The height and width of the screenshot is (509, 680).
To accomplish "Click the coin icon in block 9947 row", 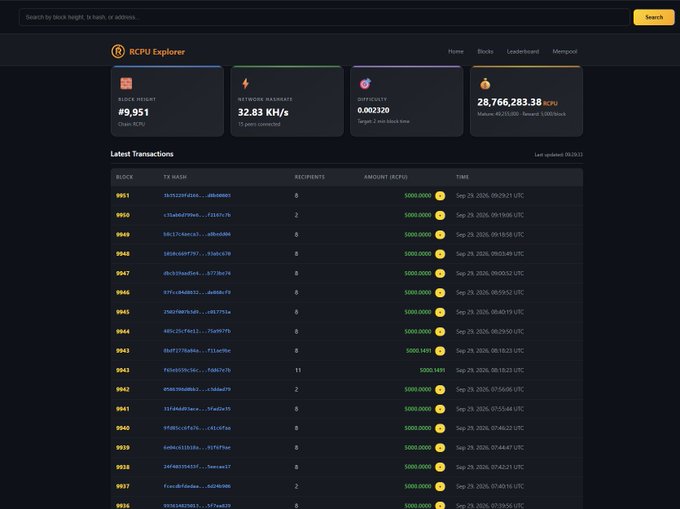I will (x=440, y=273).
